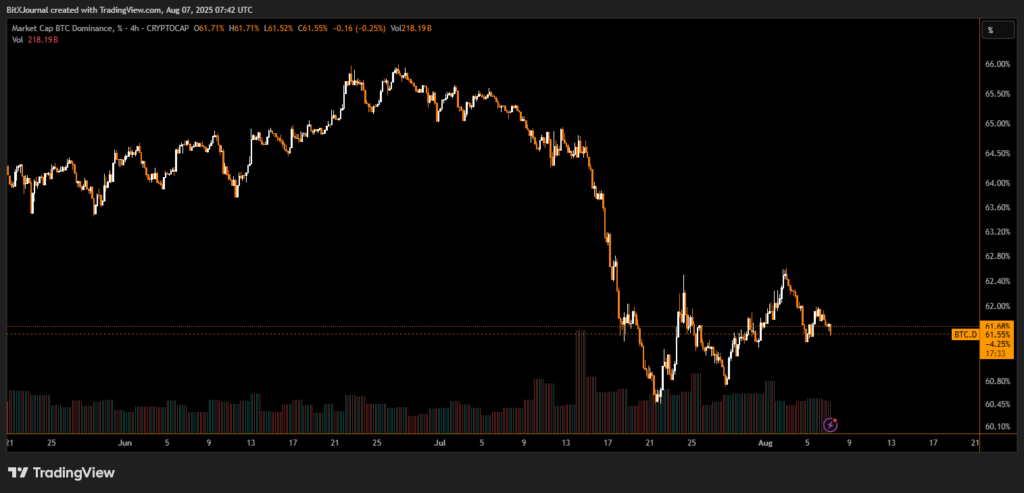Click the Jul date on time axis
The height and width of the screenshot is (493, 1024).
(438, 441)
